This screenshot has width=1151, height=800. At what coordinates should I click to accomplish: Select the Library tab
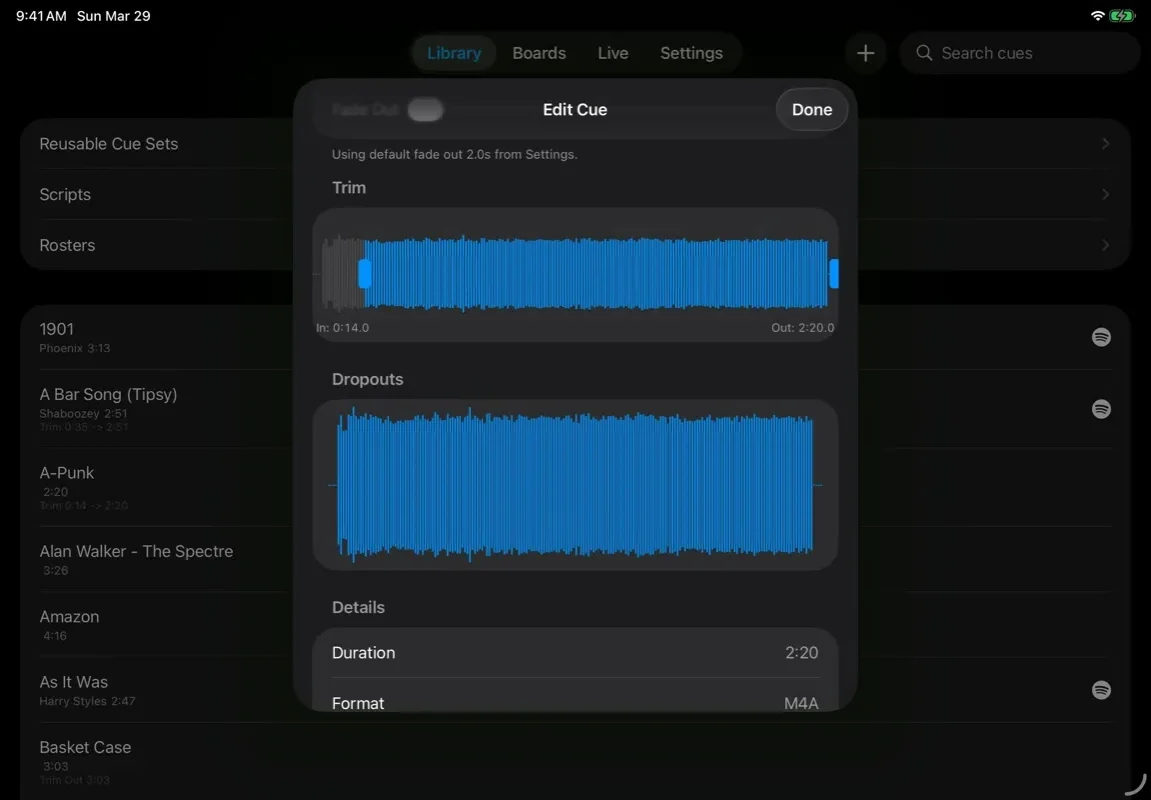click(x=454, y=53)
